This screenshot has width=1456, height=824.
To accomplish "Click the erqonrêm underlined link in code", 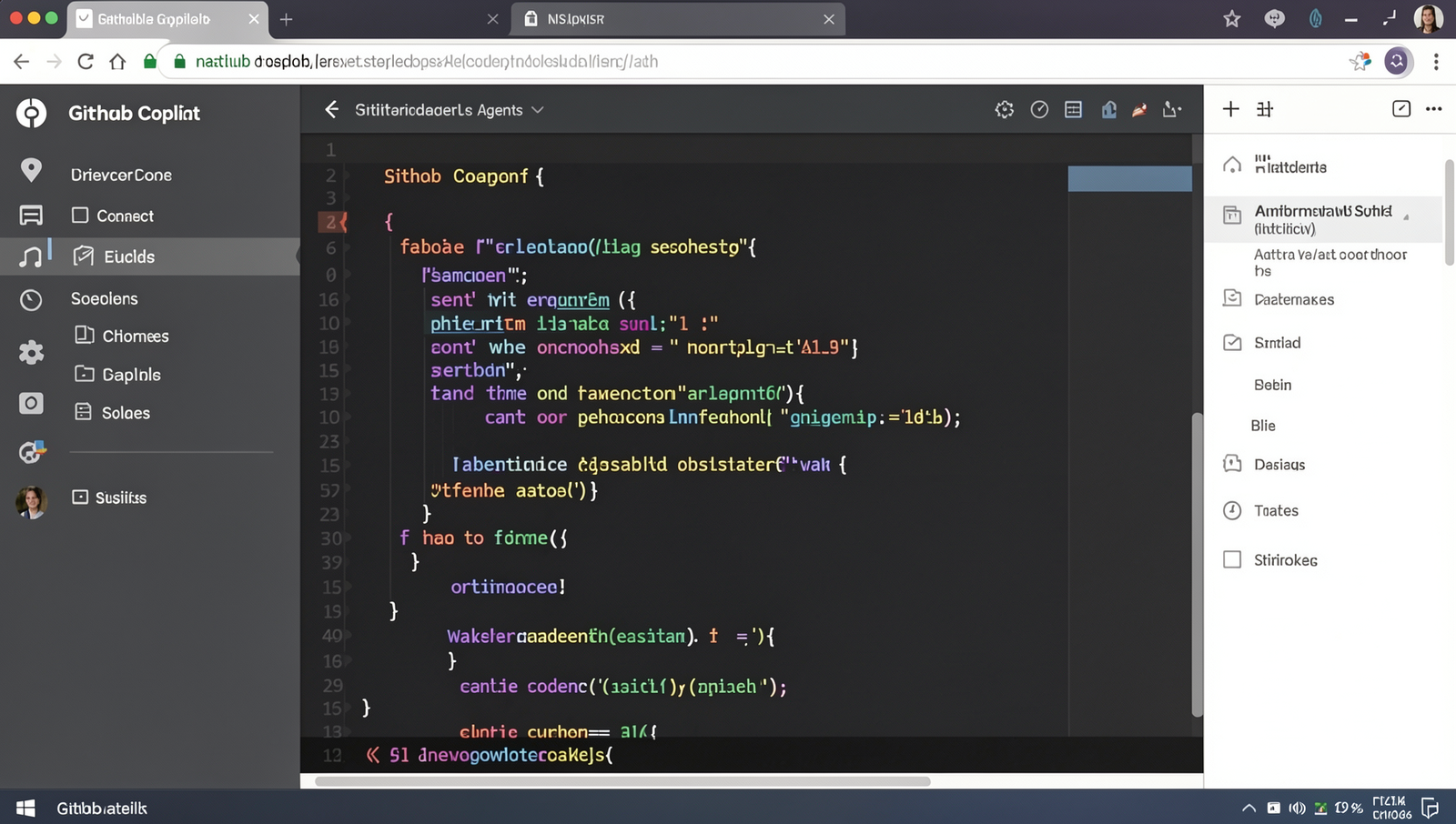I will point(568,299).
